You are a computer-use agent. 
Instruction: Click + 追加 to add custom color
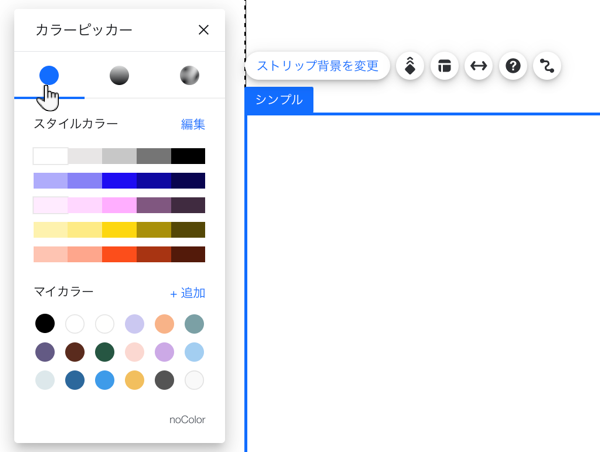[x=188, y=293]
